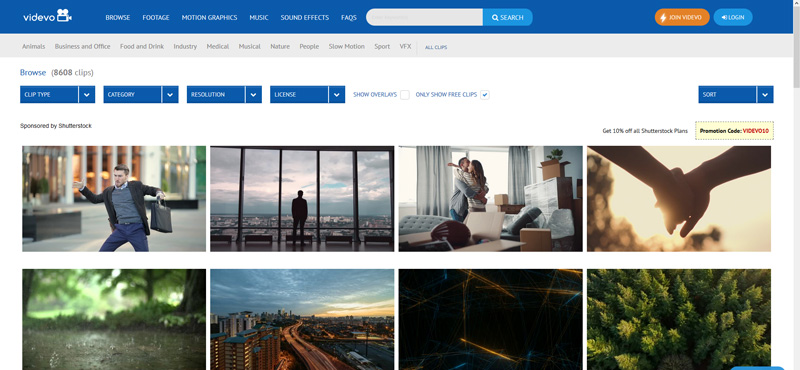Screen dimensions: 800x370
Task: Expand the Resolution dropdown
Action: click(x=224, y=94)
